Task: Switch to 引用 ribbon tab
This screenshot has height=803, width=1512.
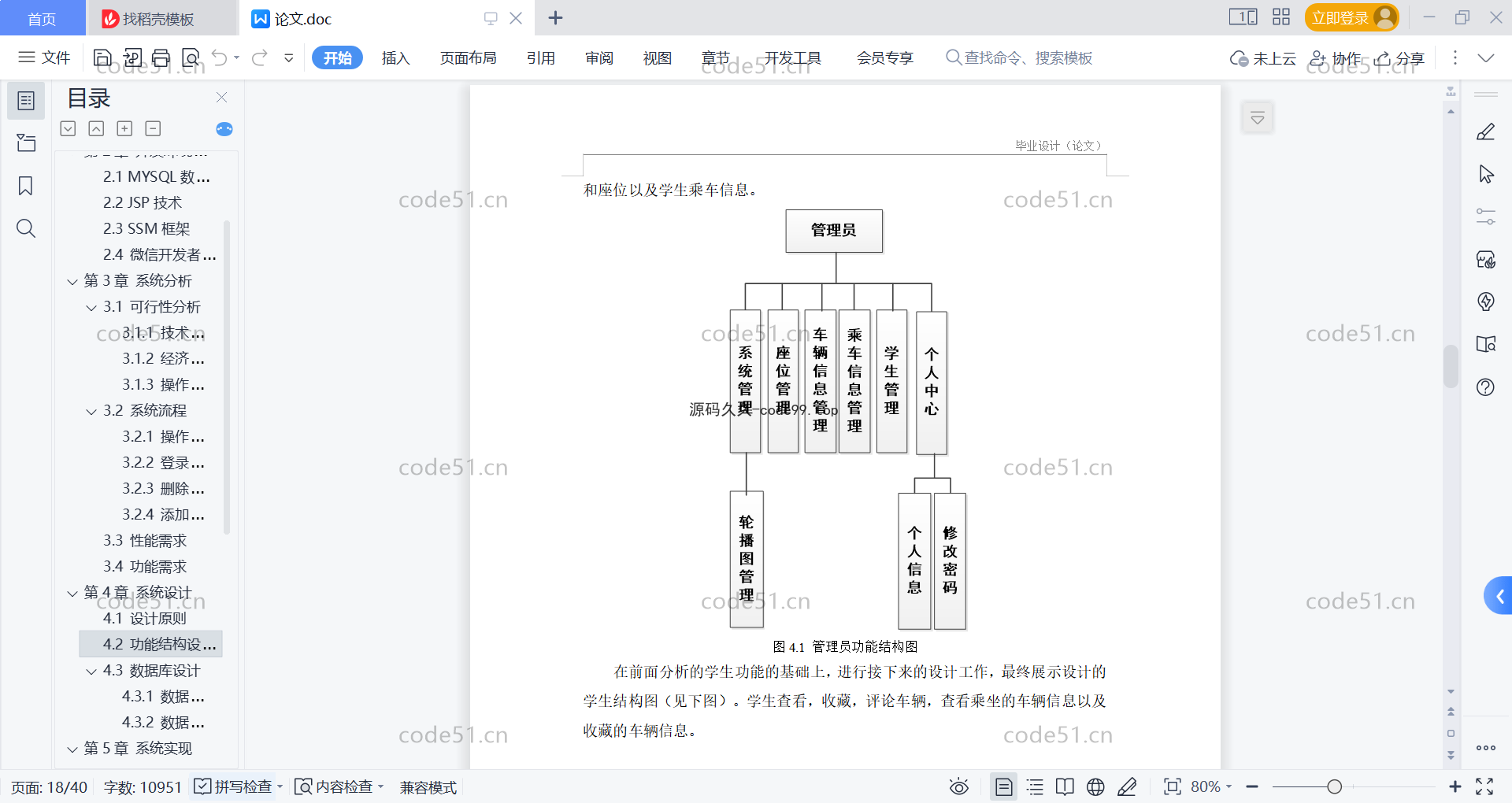Action: click(541, 57)
